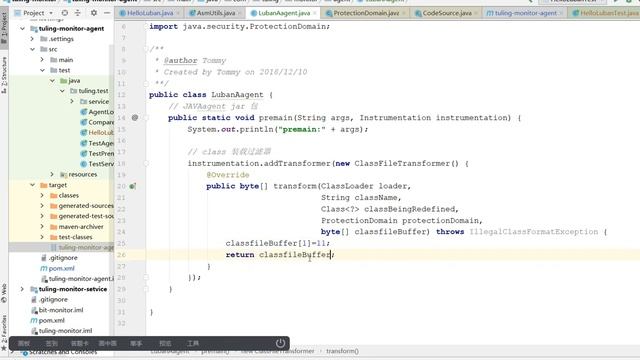Viewport: 640px width, 360px height.
Task: Close the HelloLuban.java tab
Action: click(x=178, y=13)
